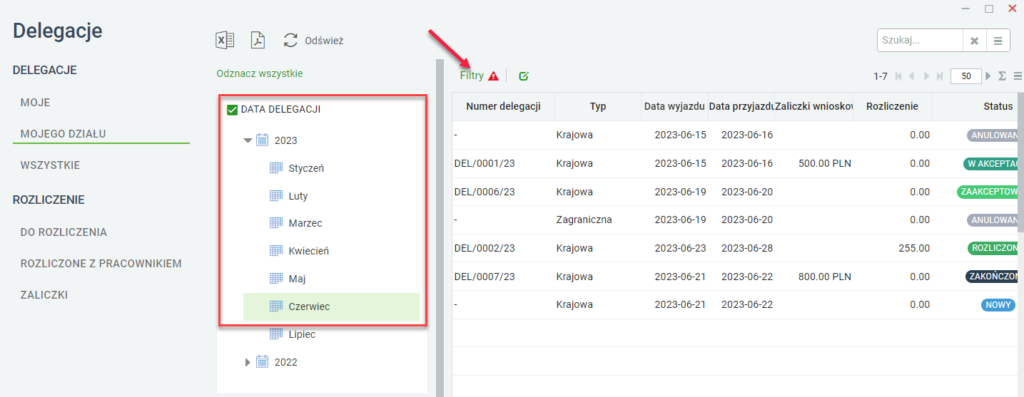Open MOJEGO DZIAŁU delegations view
The image size is (1024, 397).
(63, 134)
